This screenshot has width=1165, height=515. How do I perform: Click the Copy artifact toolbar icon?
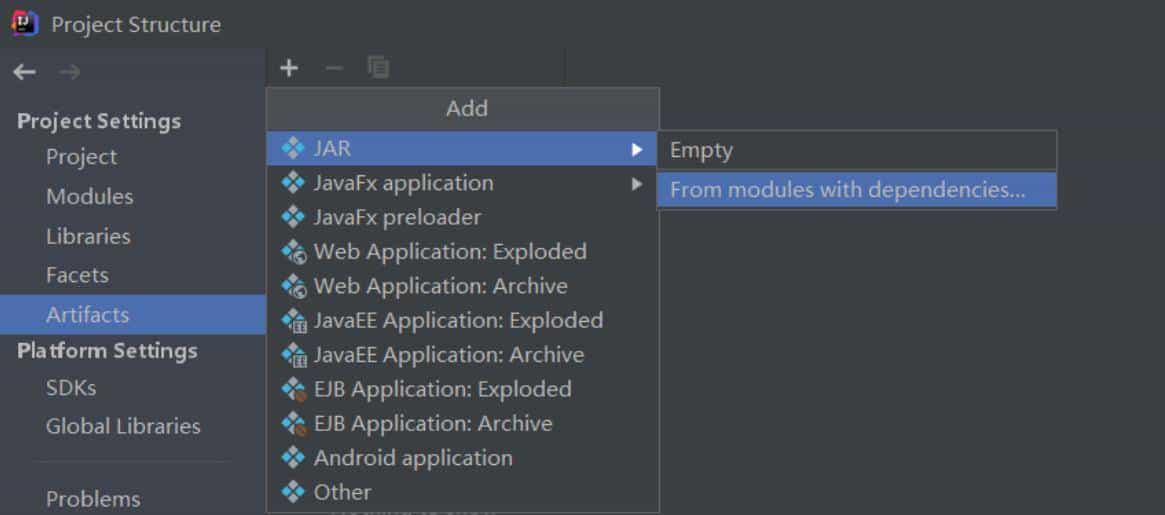point(378,68)
